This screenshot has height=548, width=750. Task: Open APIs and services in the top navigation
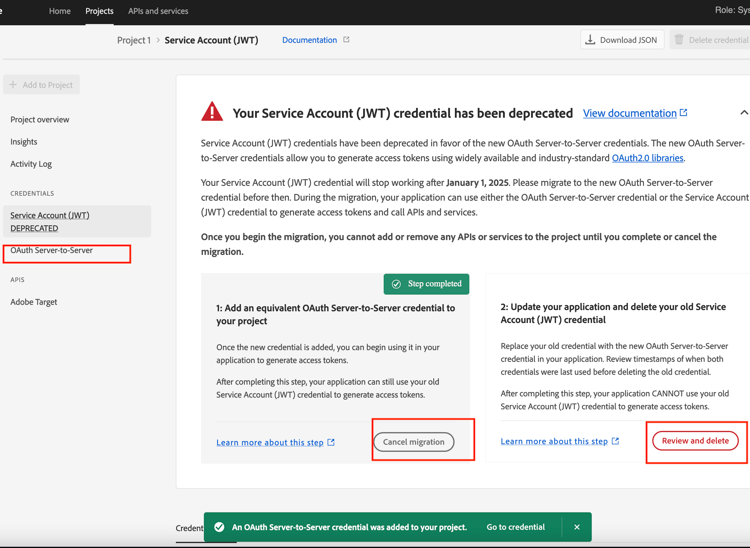[x=158, y=11]
